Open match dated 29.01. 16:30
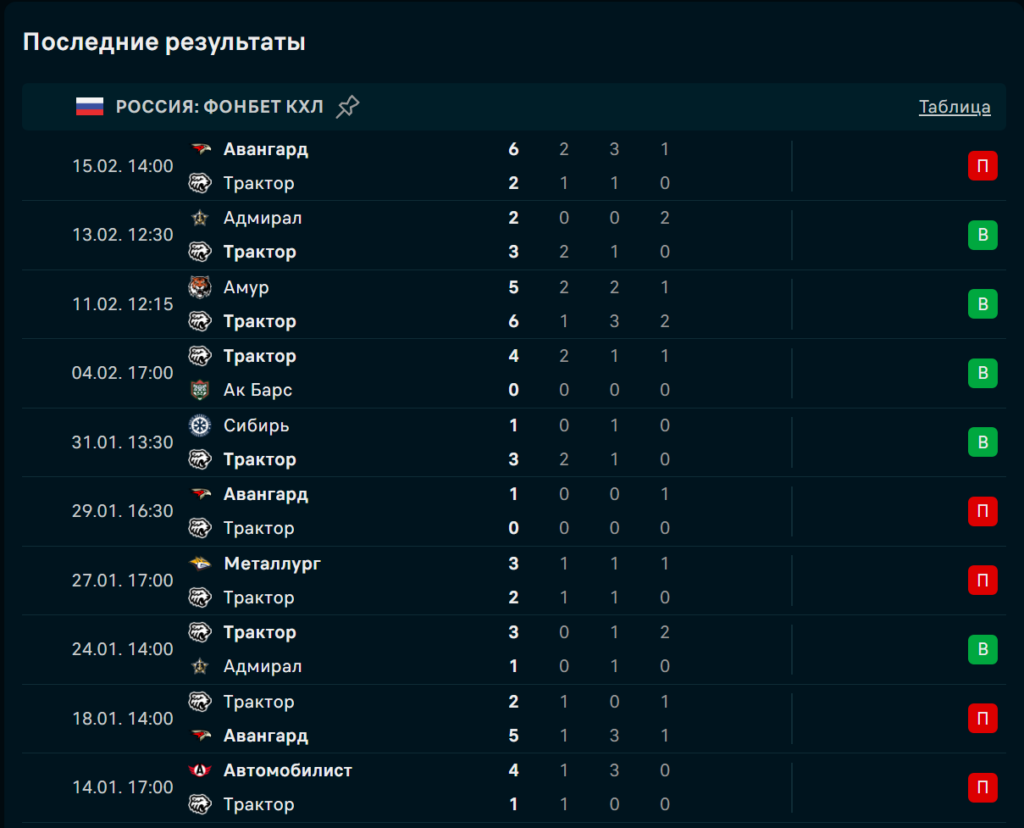1024x828 pixels. pyautogui.click(x=122, y=511)
